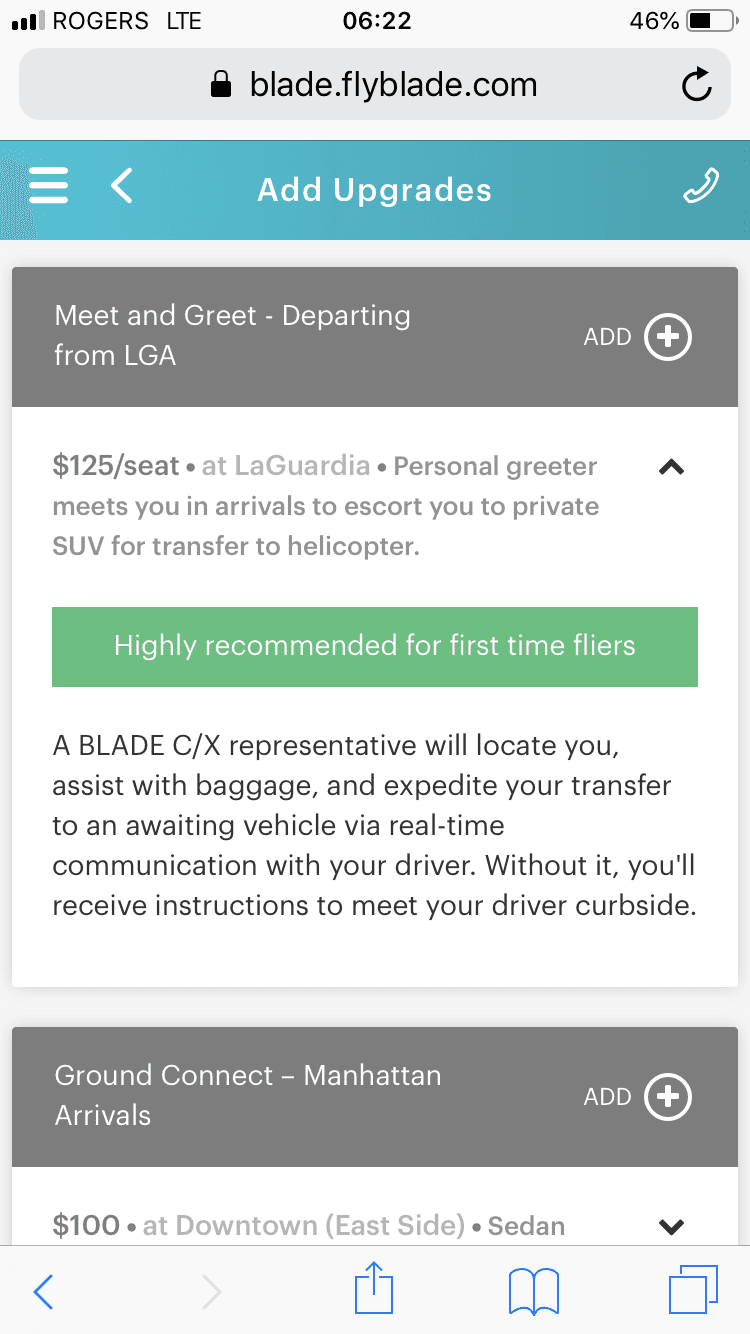Tap the phone call icon
Viewport: 750px width, 1334px height.
pyautogui.click(x=700, y=186)
